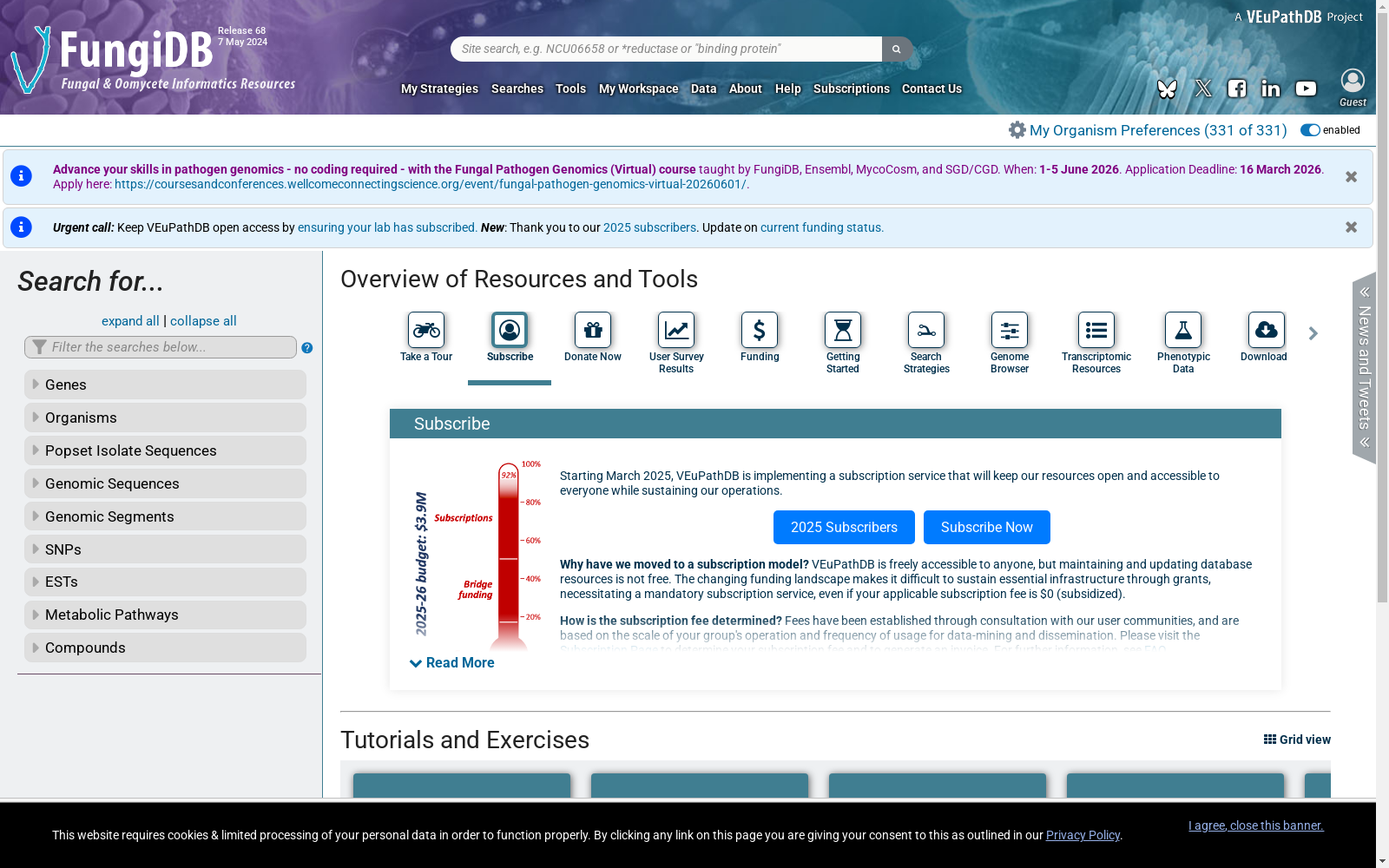1389x868 pixels.
Task: Click the Guest user profile icon
Action: [1353, 81]
